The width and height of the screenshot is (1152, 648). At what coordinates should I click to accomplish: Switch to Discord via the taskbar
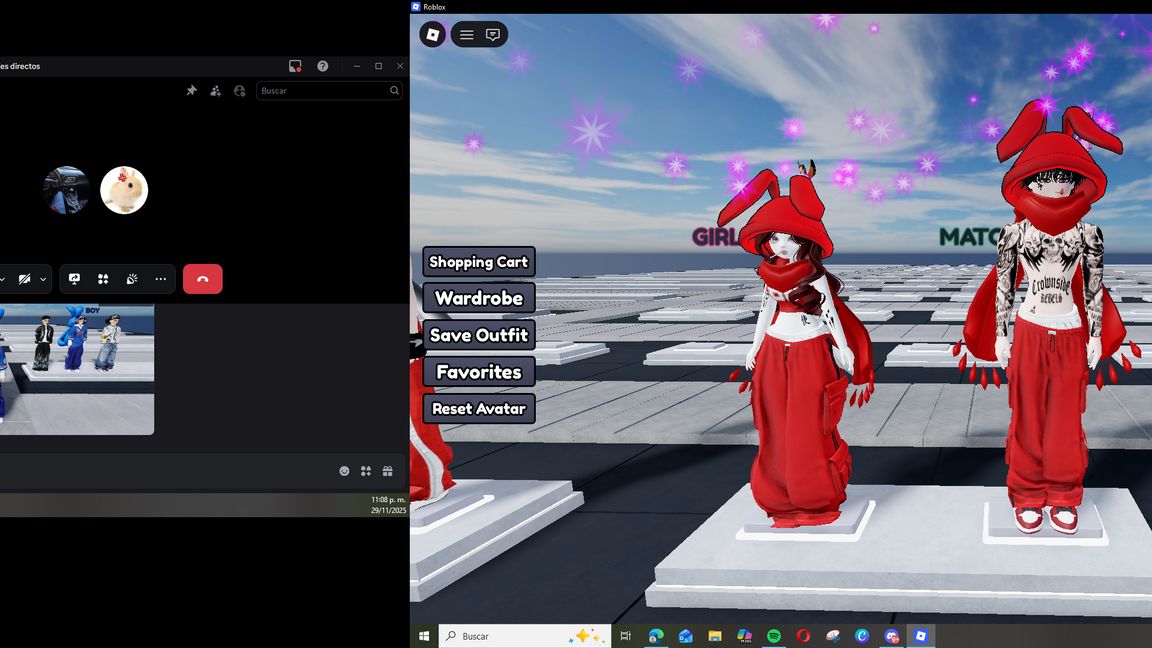[x=891, y=636]
